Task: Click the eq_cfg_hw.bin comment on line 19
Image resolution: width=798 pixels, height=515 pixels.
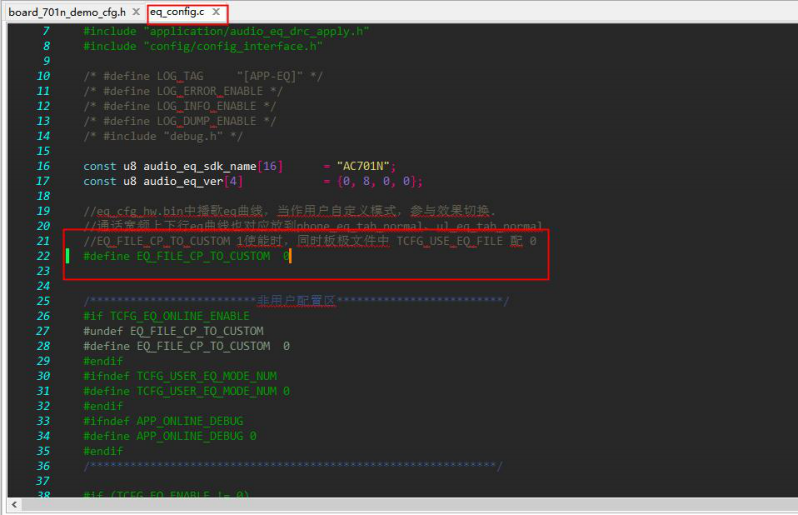Action: (x=290, y=211)
